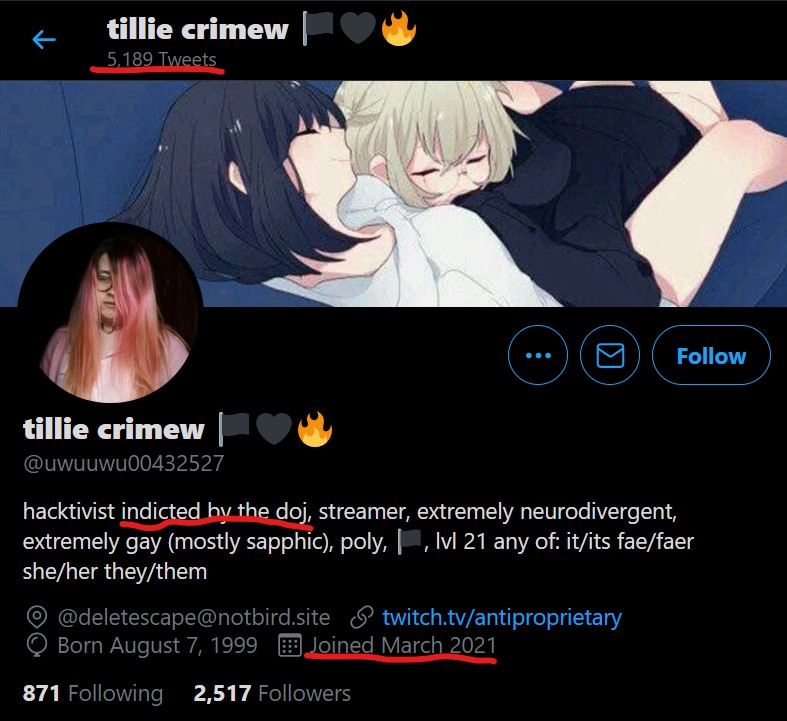This screenshot has width=787, height=721.
Task: Follow the tillie crimew account
Action: [711, 355]
